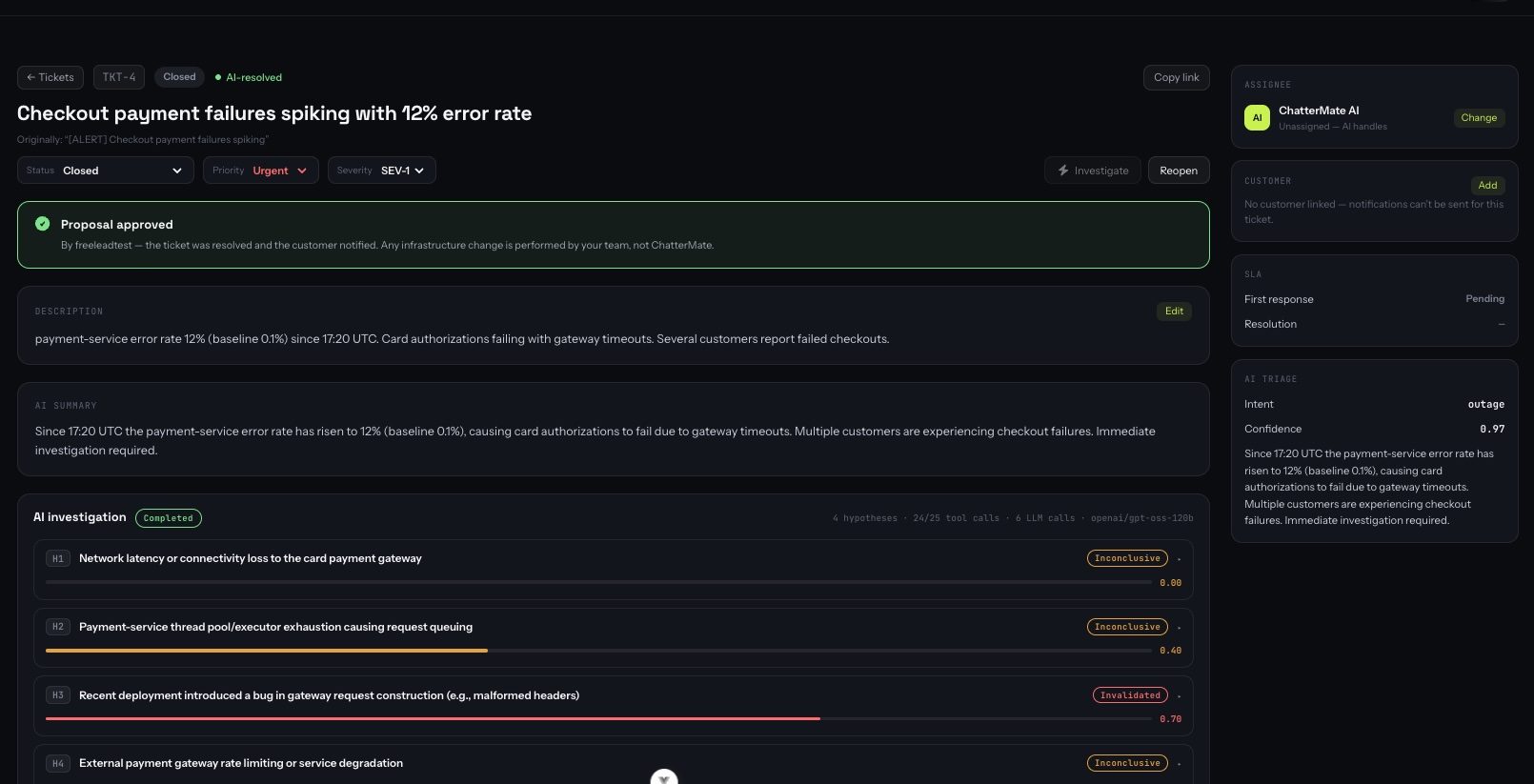Click the 'Originally: [ALERT] Checkout payment failures' subtitle
This screenshot has height=784, width=1534.
(143, 140)
